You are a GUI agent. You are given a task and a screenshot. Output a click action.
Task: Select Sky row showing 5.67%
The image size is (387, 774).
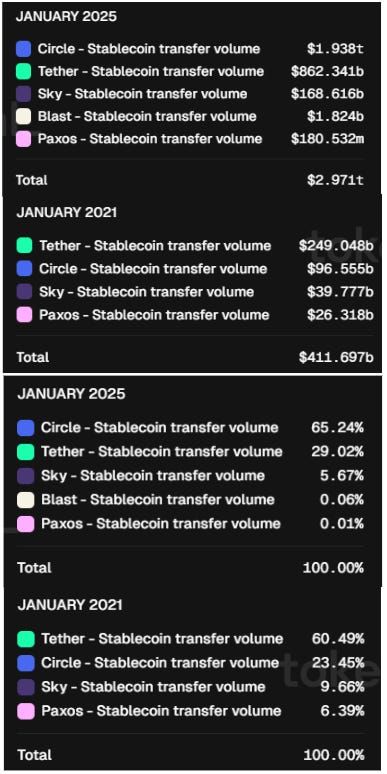pos(191,476)
